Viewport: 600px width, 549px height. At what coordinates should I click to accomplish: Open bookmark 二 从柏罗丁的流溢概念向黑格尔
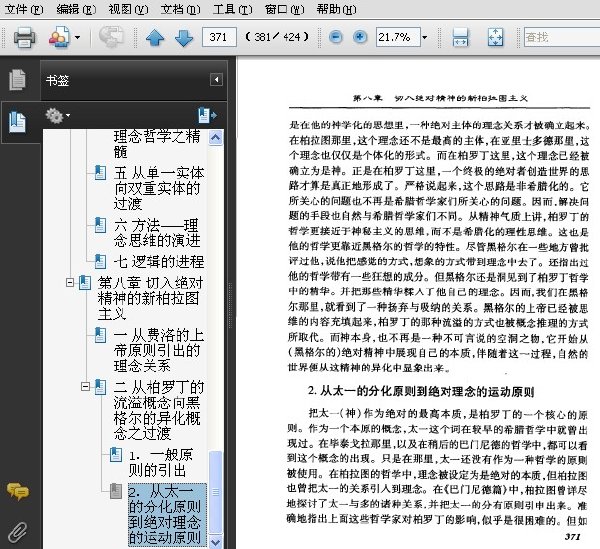pos(159,410)
